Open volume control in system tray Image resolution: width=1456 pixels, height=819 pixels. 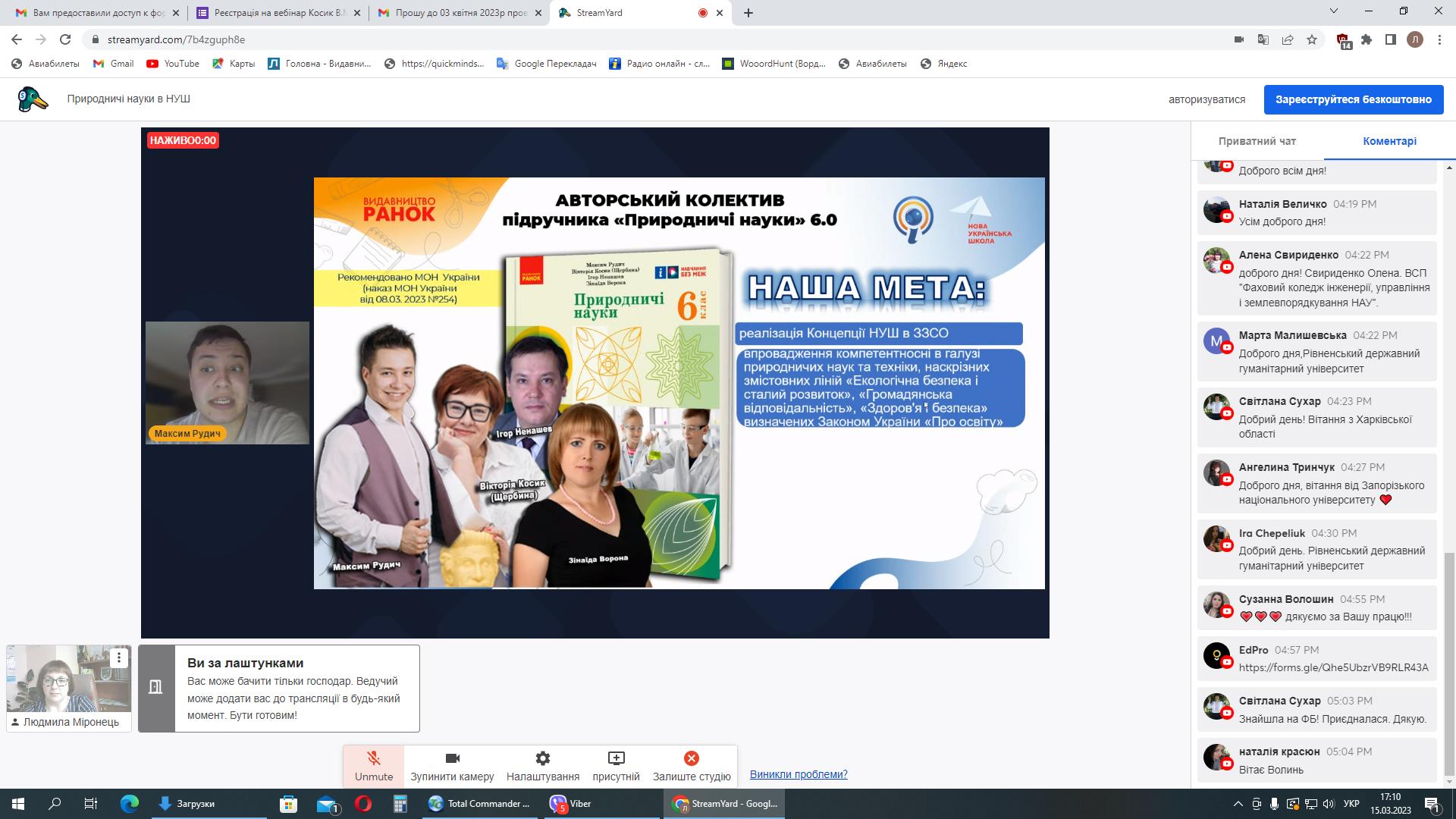(1329, 804)
